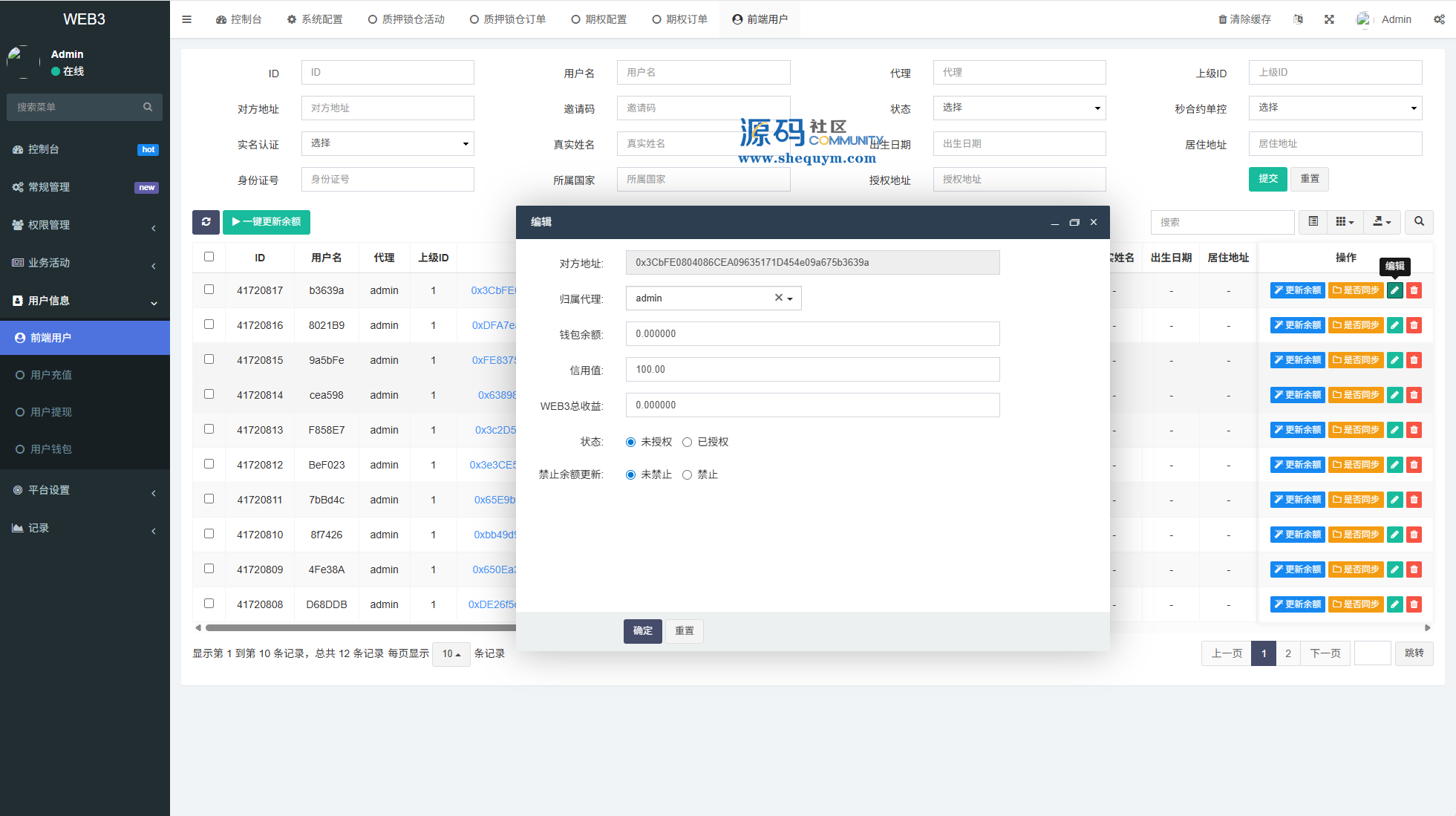Click the 一键更新余额 button

coord(267,222)
